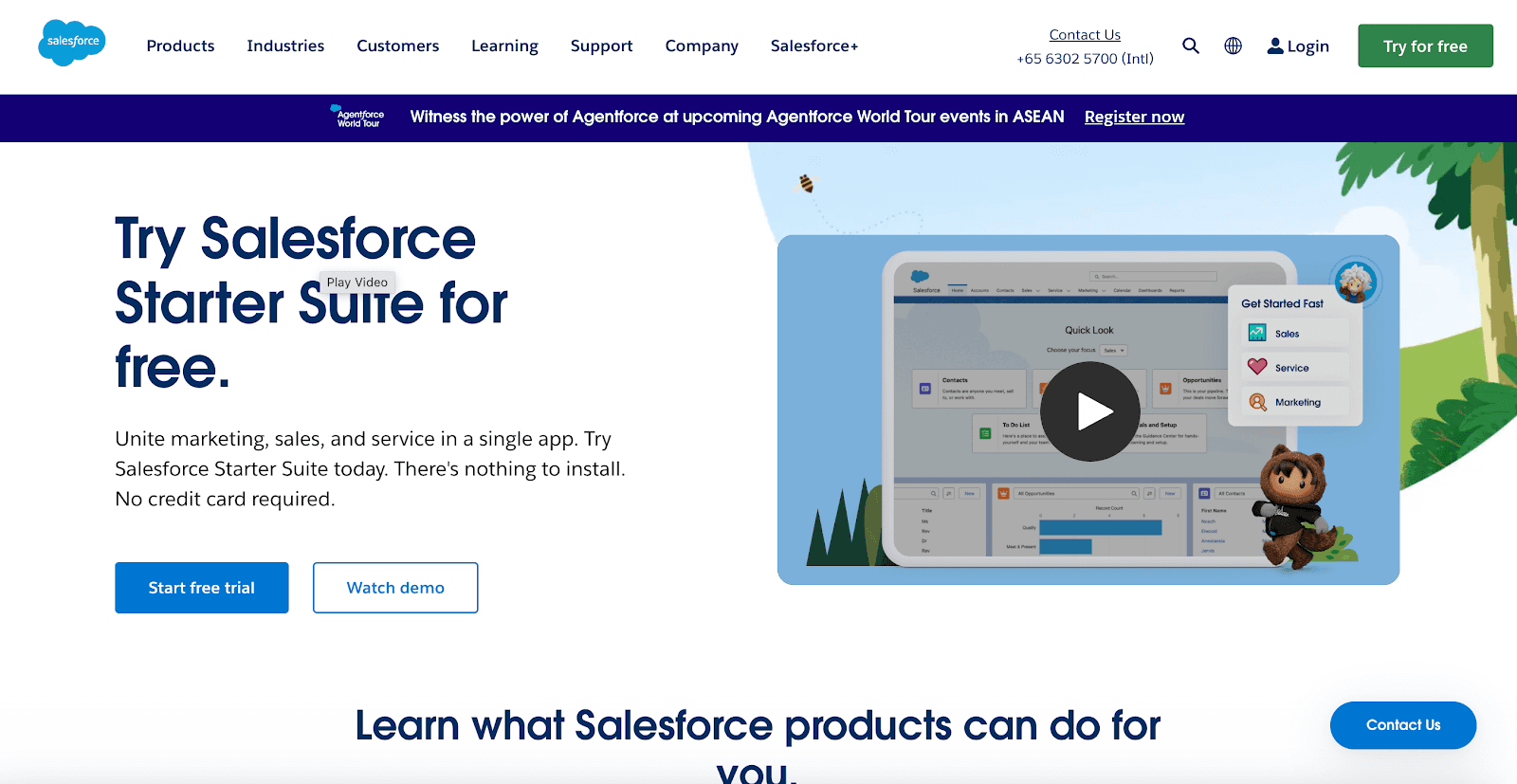Click the Agentforce banner announcement text
Viewport: 1517px width, 784px height.
pyautogui.click(x=737, y=117)
